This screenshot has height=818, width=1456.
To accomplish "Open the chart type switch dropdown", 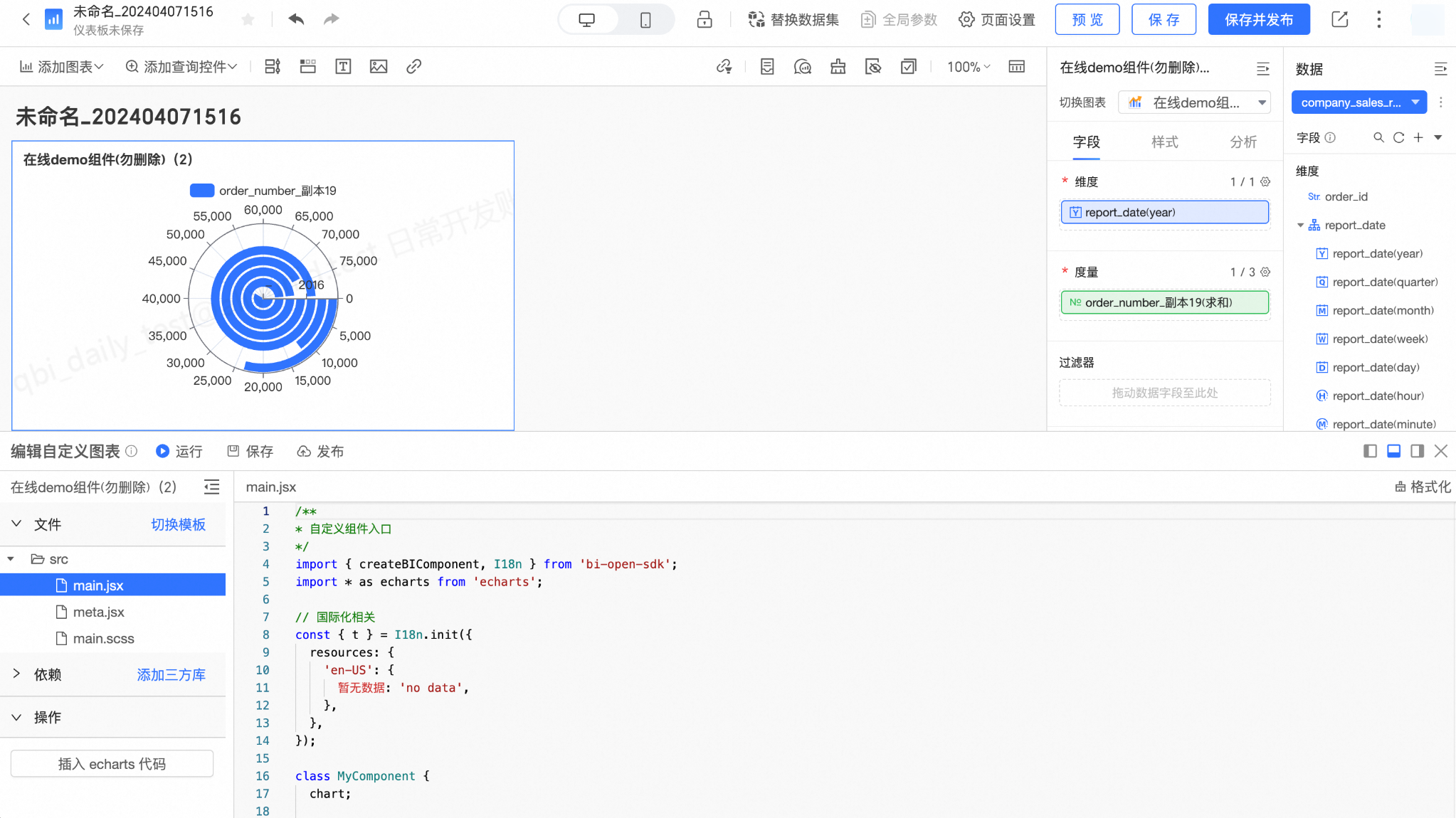I will pos(1195,102).
